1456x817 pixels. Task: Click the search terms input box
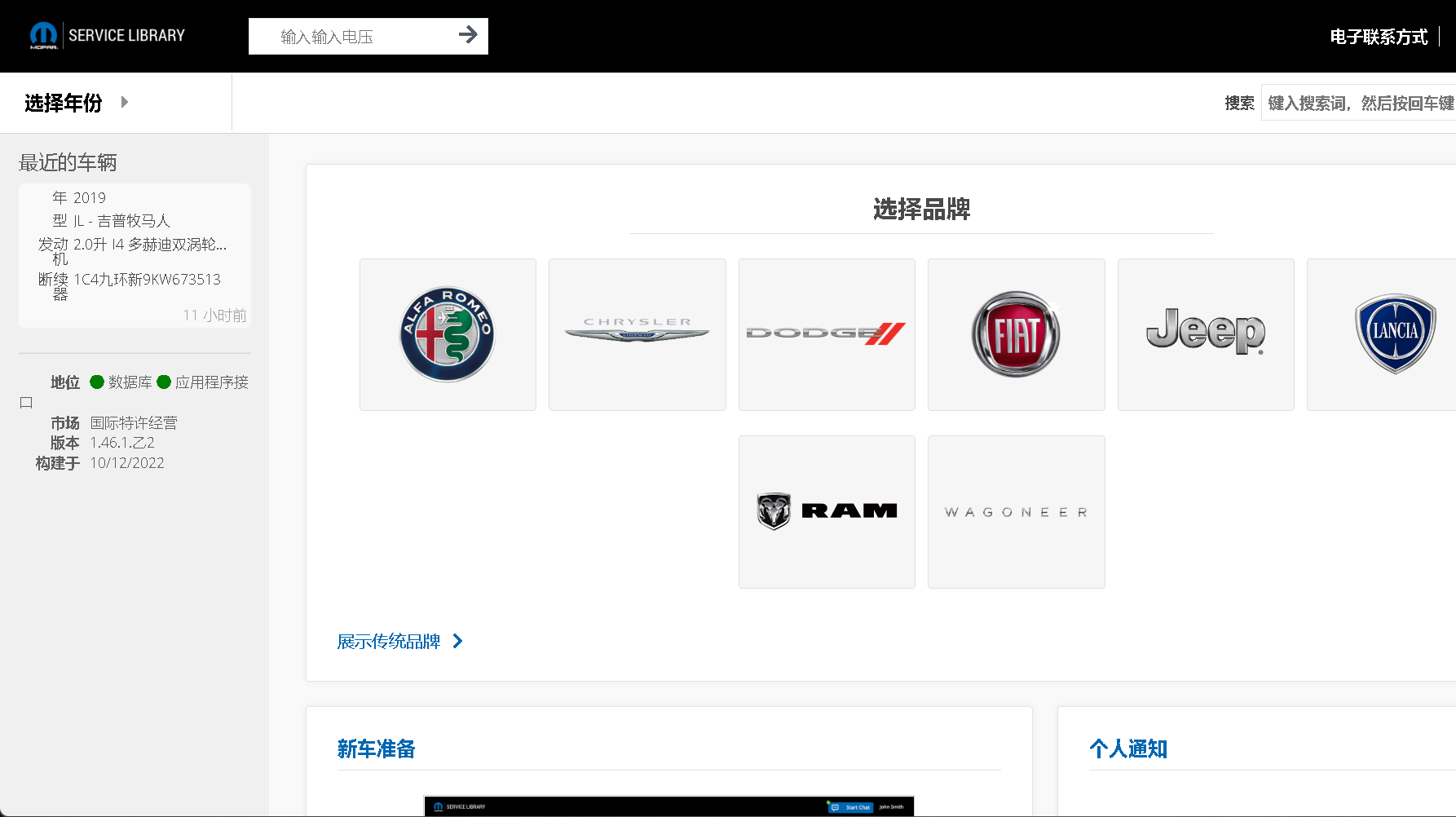tap(1358, 103)
